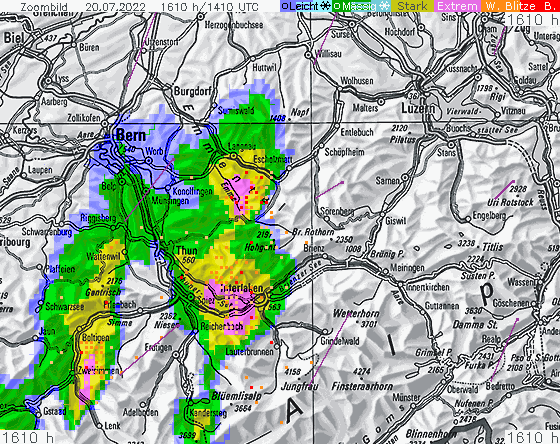Click the pink Extrem legend swatch

point(458,6)
